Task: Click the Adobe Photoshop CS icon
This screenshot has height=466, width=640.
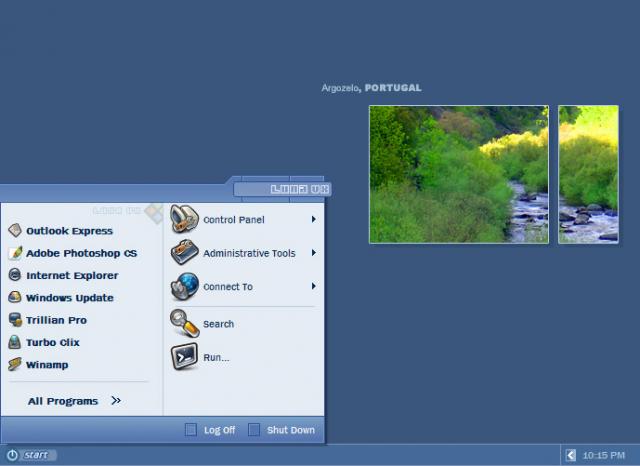Action: pyautogui.click(x=15, y=253)
